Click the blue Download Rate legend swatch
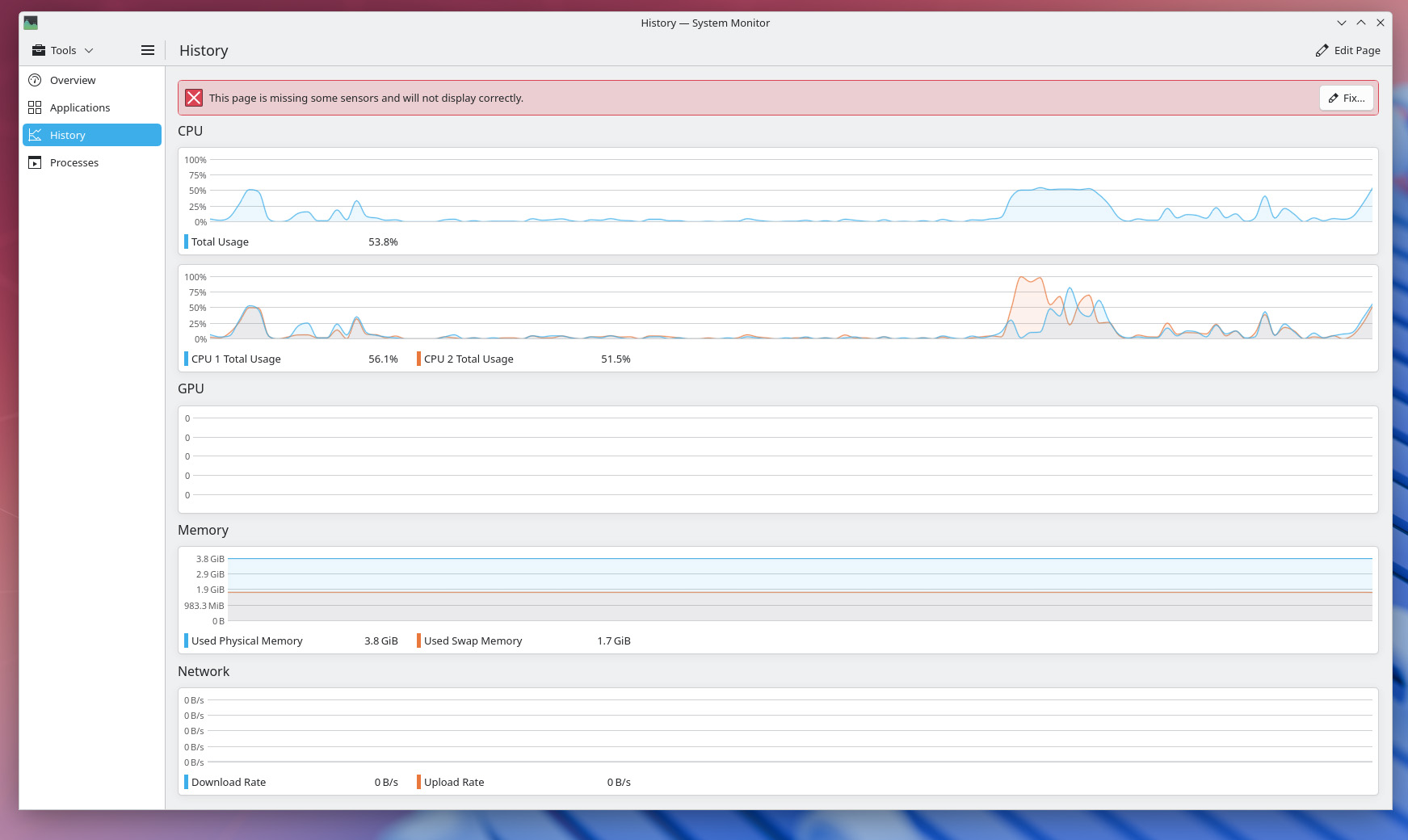The height and width of the screenshot is (840, 1408). pos(187,782)
